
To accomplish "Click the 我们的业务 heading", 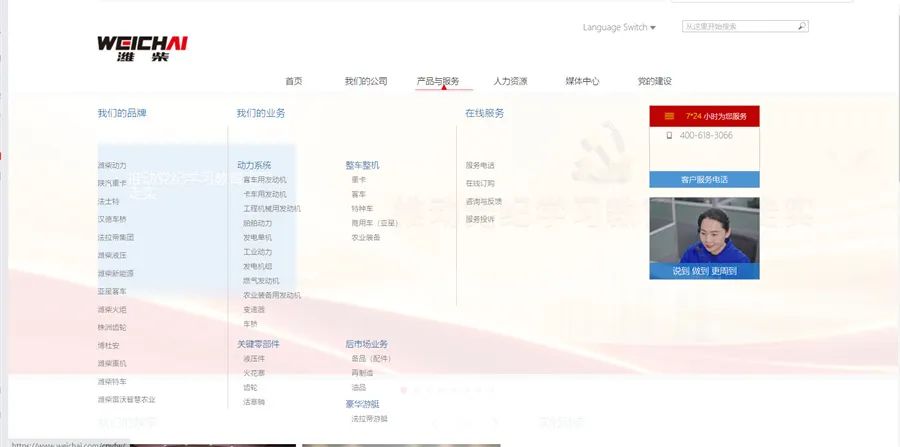I will click(x=261, y=113).
